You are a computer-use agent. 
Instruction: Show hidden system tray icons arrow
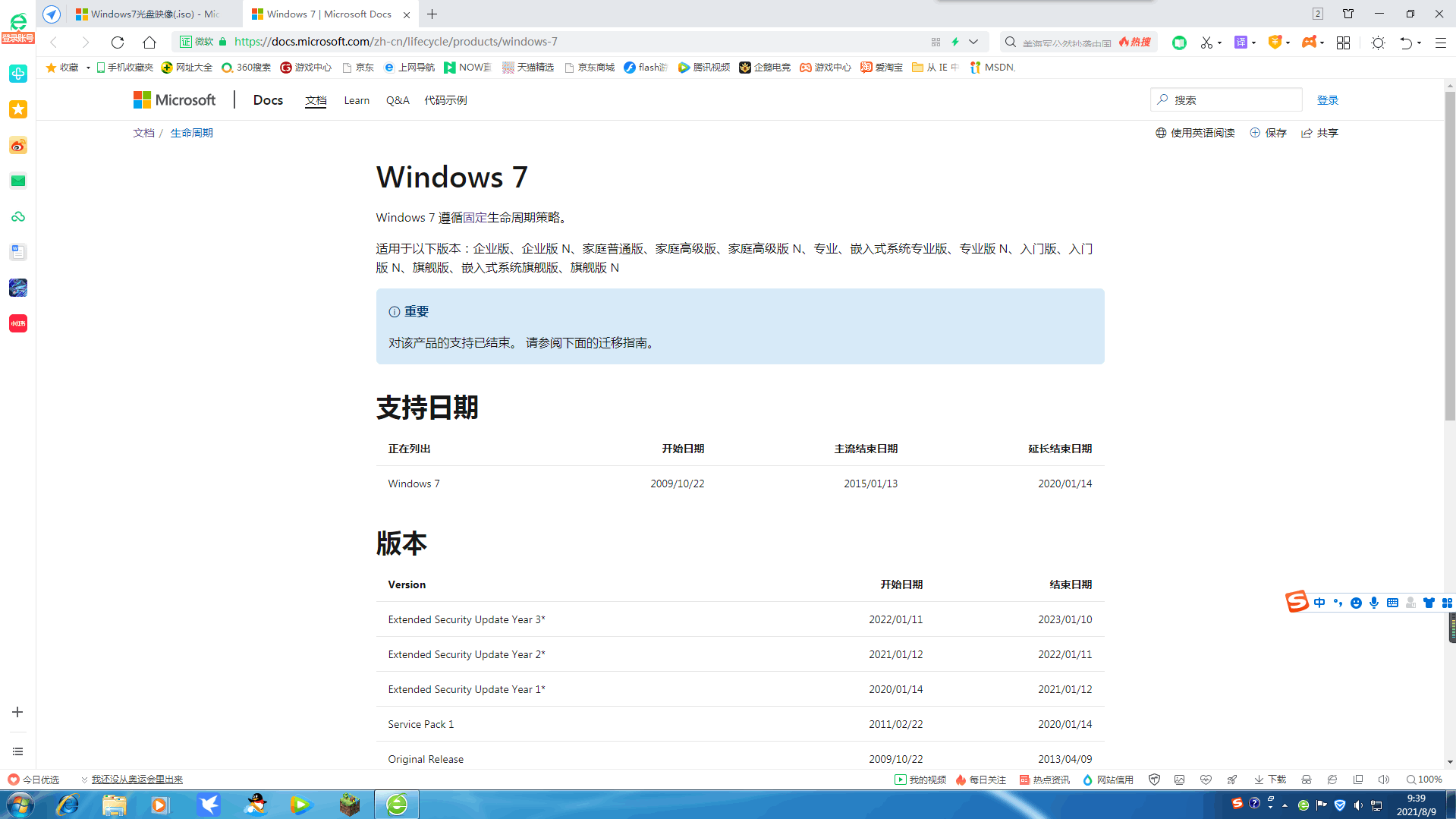[x=1285, y=805]
